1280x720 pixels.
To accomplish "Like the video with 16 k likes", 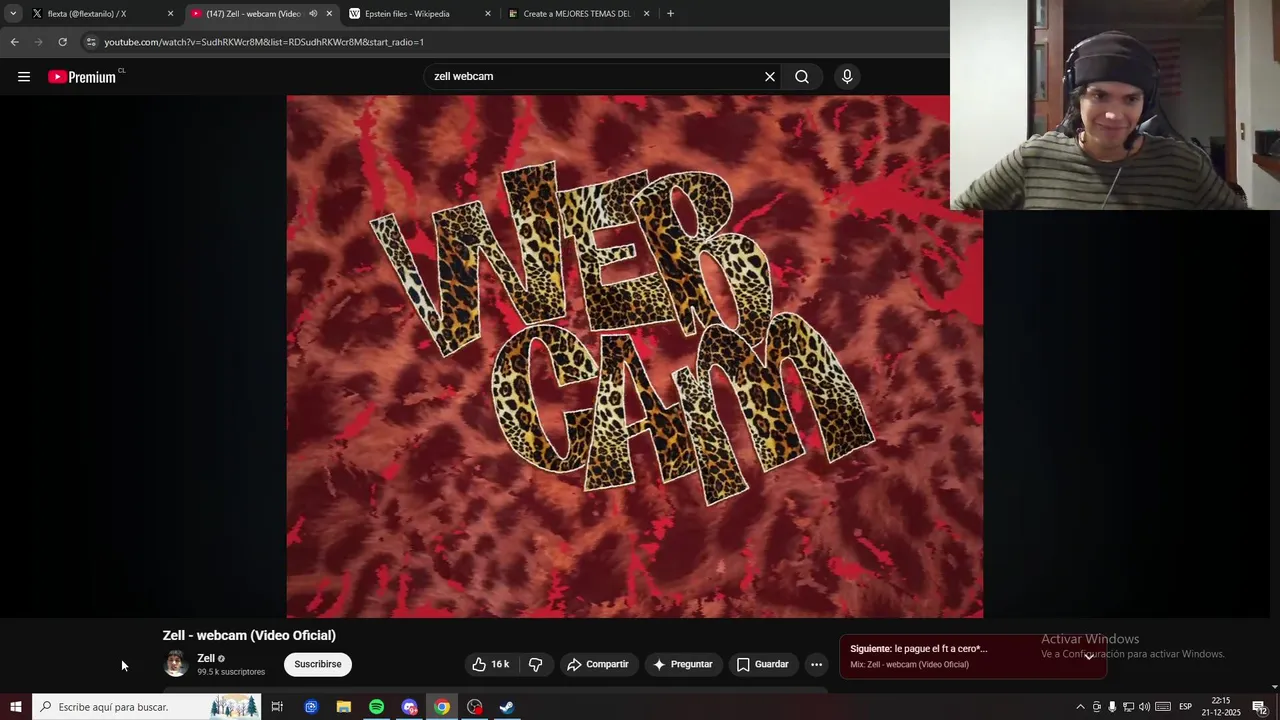I will [491, 664].
